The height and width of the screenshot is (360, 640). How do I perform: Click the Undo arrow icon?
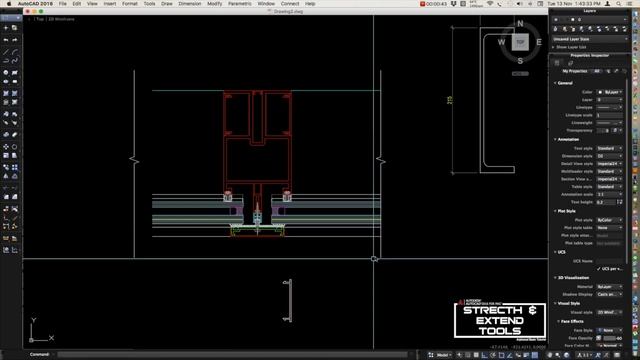point(6,40)
